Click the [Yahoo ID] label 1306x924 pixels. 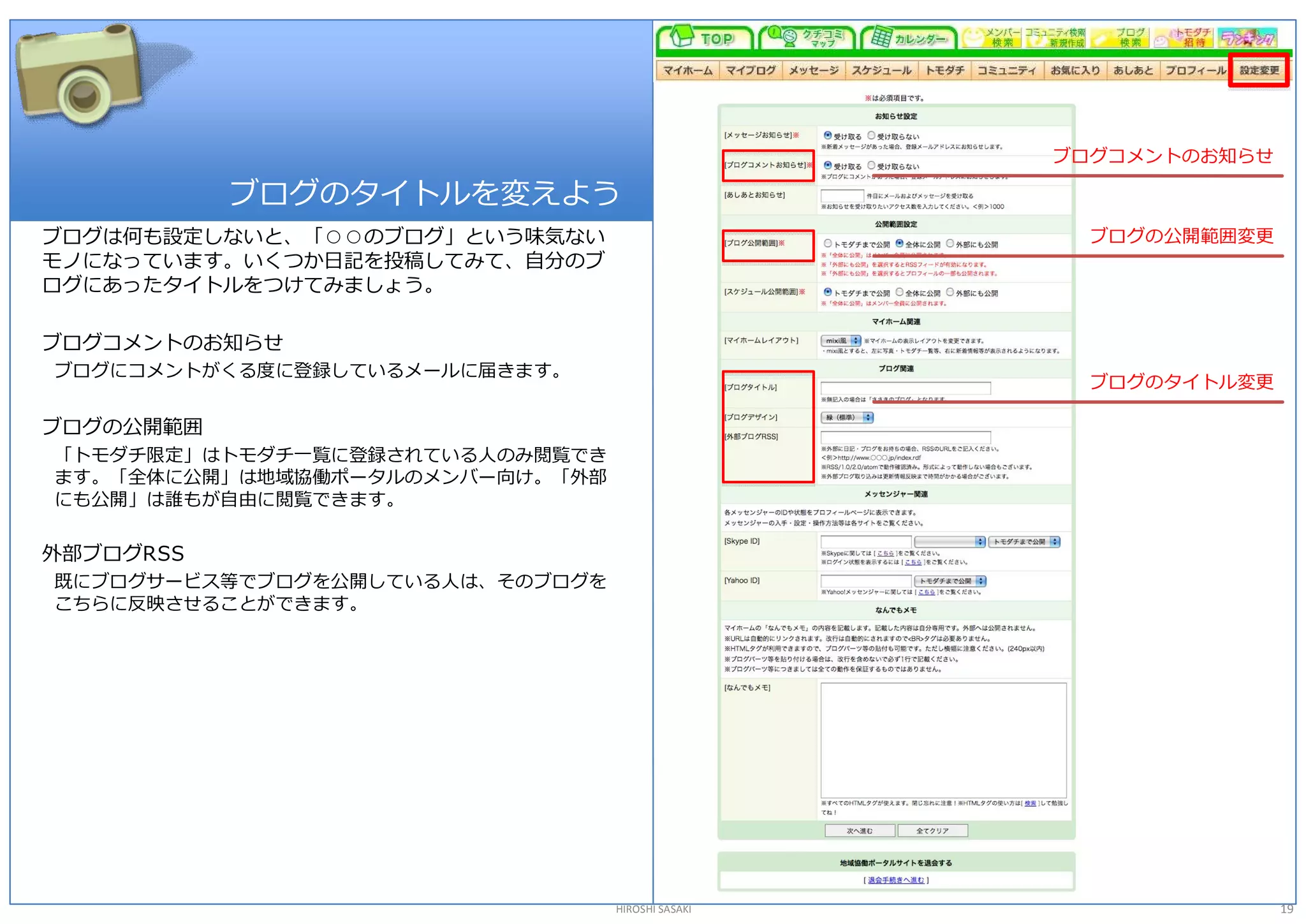click(x=742, y=581)
